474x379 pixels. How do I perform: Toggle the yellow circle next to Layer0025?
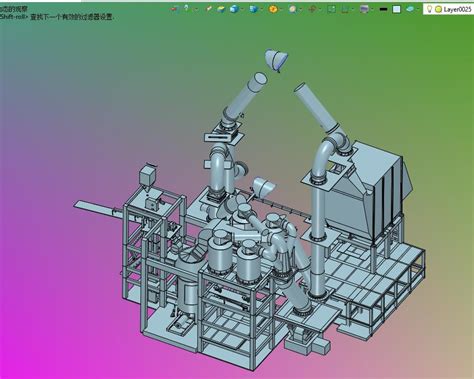point(438,9)
